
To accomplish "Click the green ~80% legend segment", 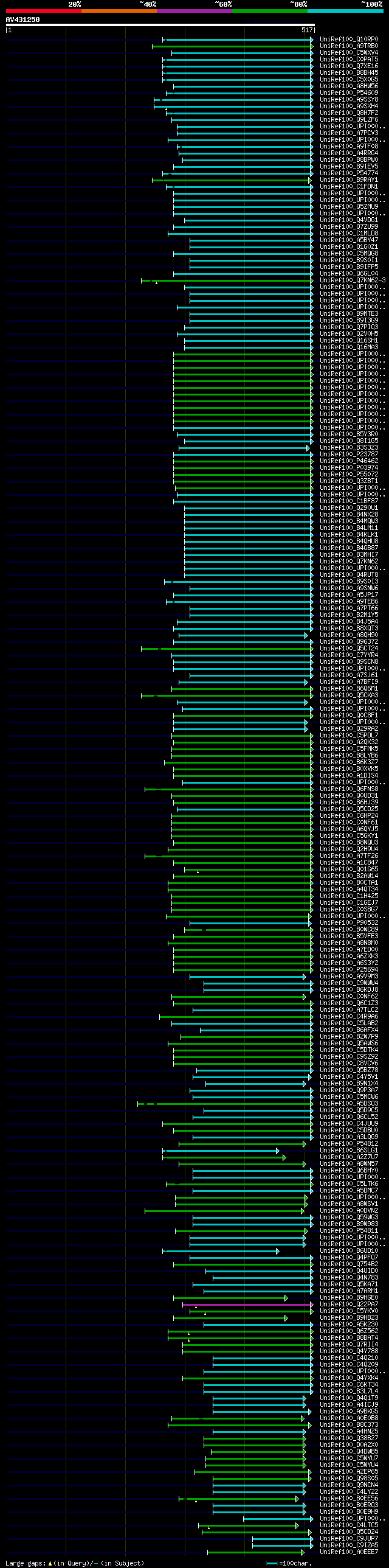I will coord(270,11).
